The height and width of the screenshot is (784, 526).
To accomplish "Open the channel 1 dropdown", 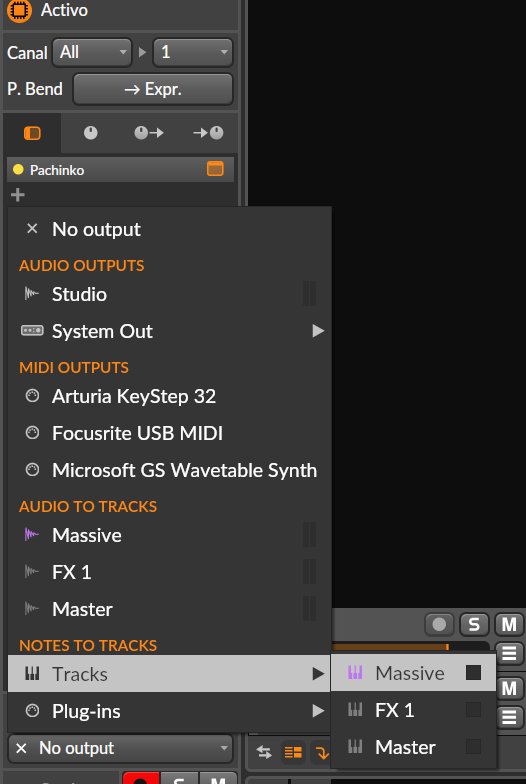I will tap(193, 52).
